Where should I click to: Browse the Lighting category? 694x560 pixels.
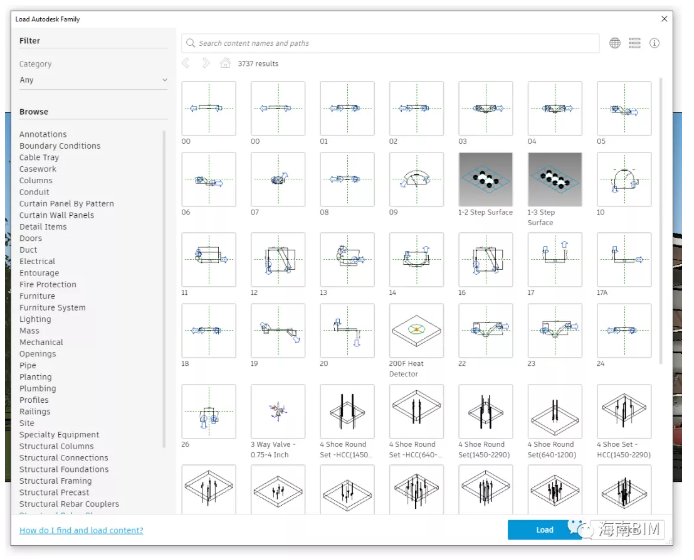[x=35, y=319]
